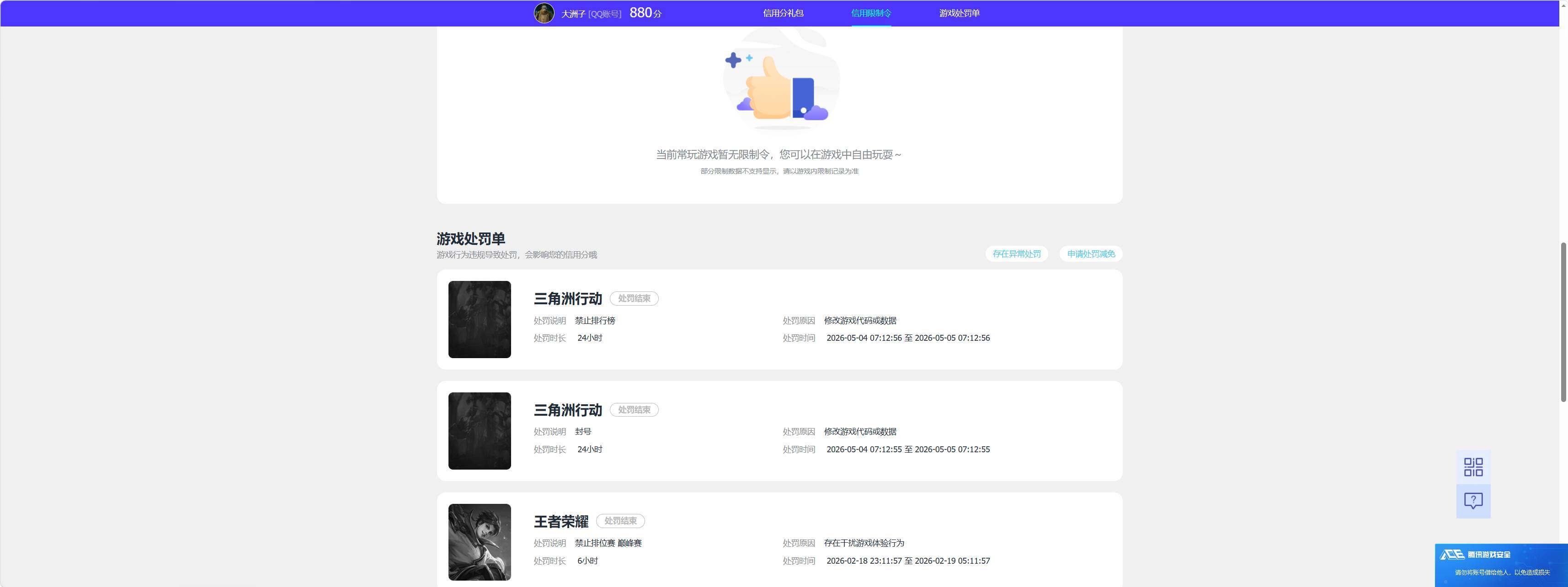Click 处罚结束 badge on the 禁止排行榜 card
1568x587 pixels.
click(x=634, y=298)
